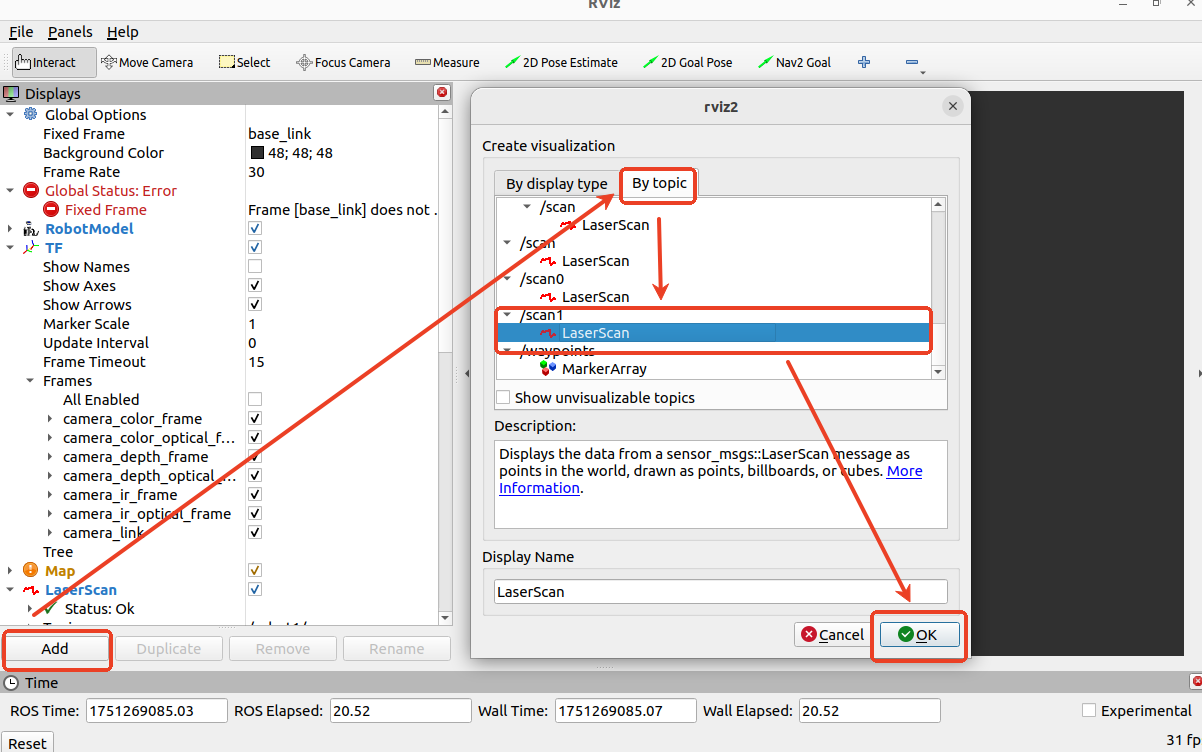Expand the camera_depth_frame node

click(x=50, y=457)
